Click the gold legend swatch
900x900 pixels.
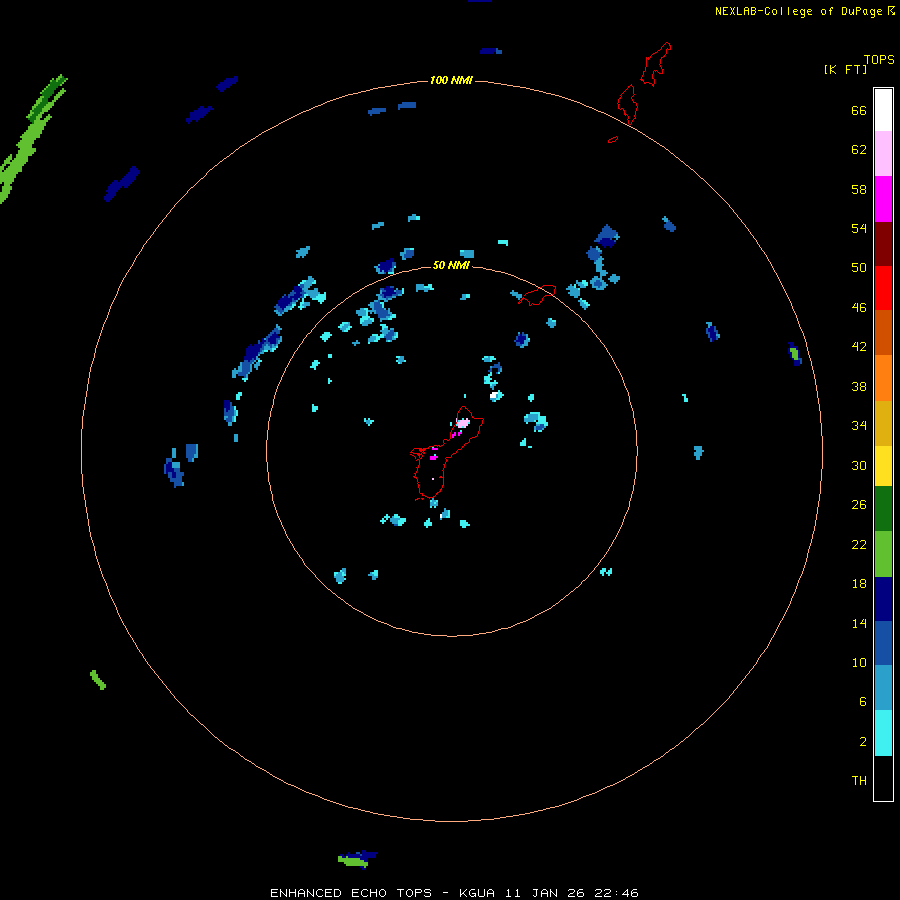883,423
